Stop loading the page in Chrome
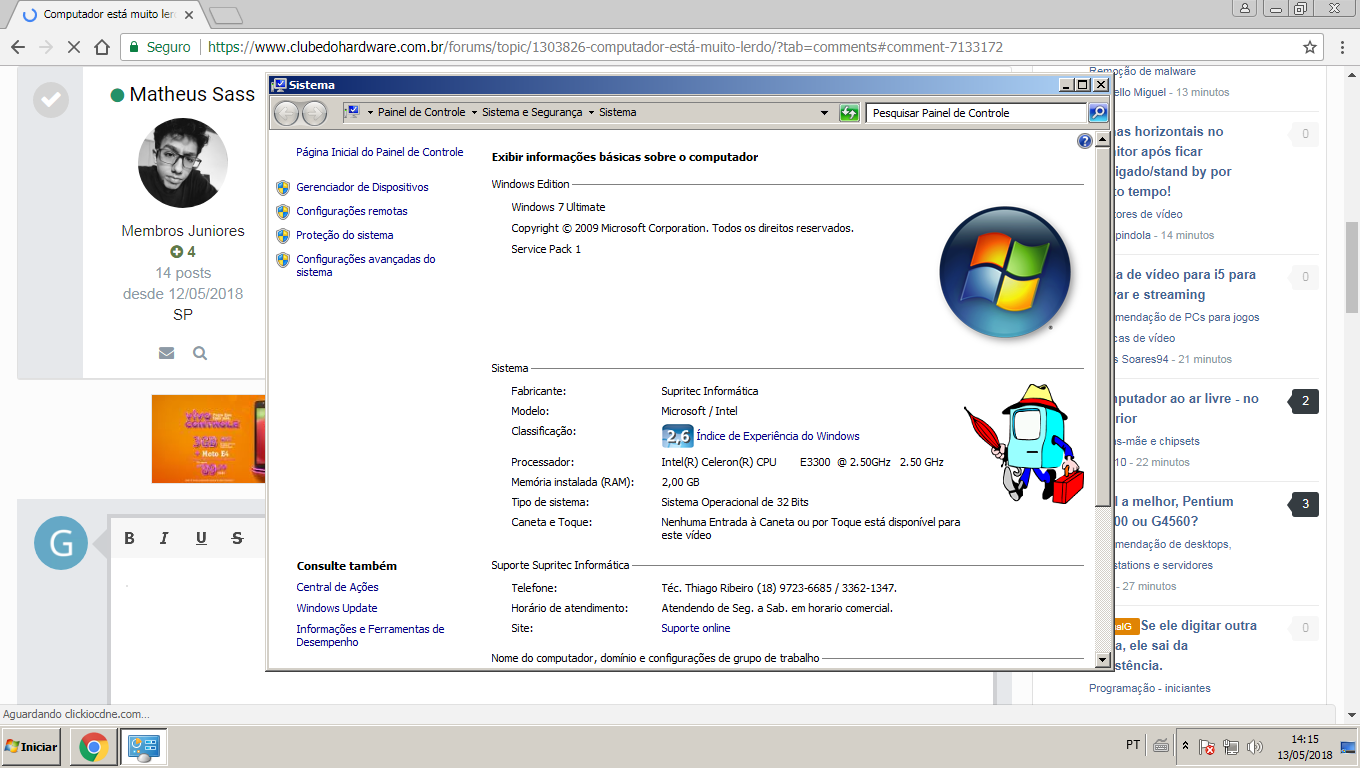 [x=73, y=47]
